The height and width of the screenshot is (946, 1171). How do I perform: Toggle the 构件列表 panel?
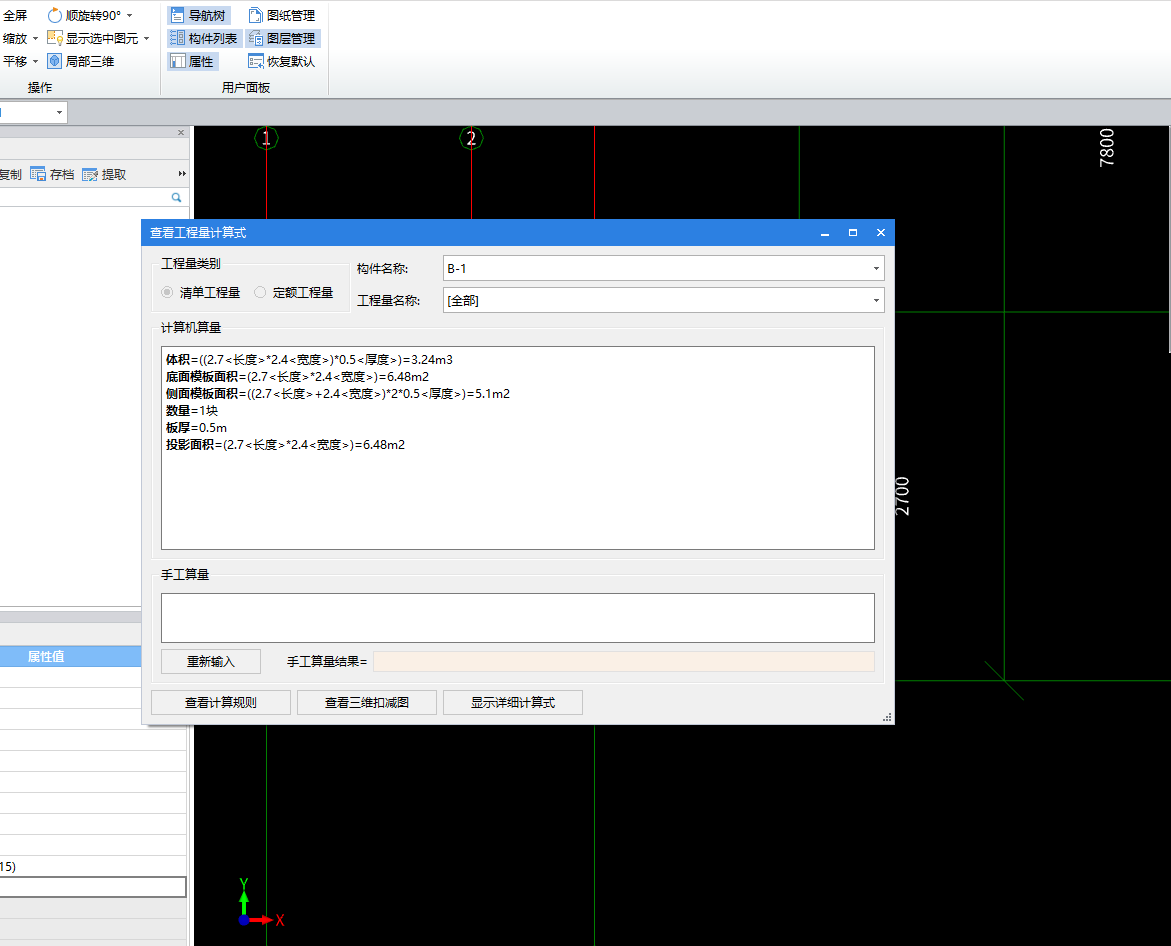(x=204, y=38)
